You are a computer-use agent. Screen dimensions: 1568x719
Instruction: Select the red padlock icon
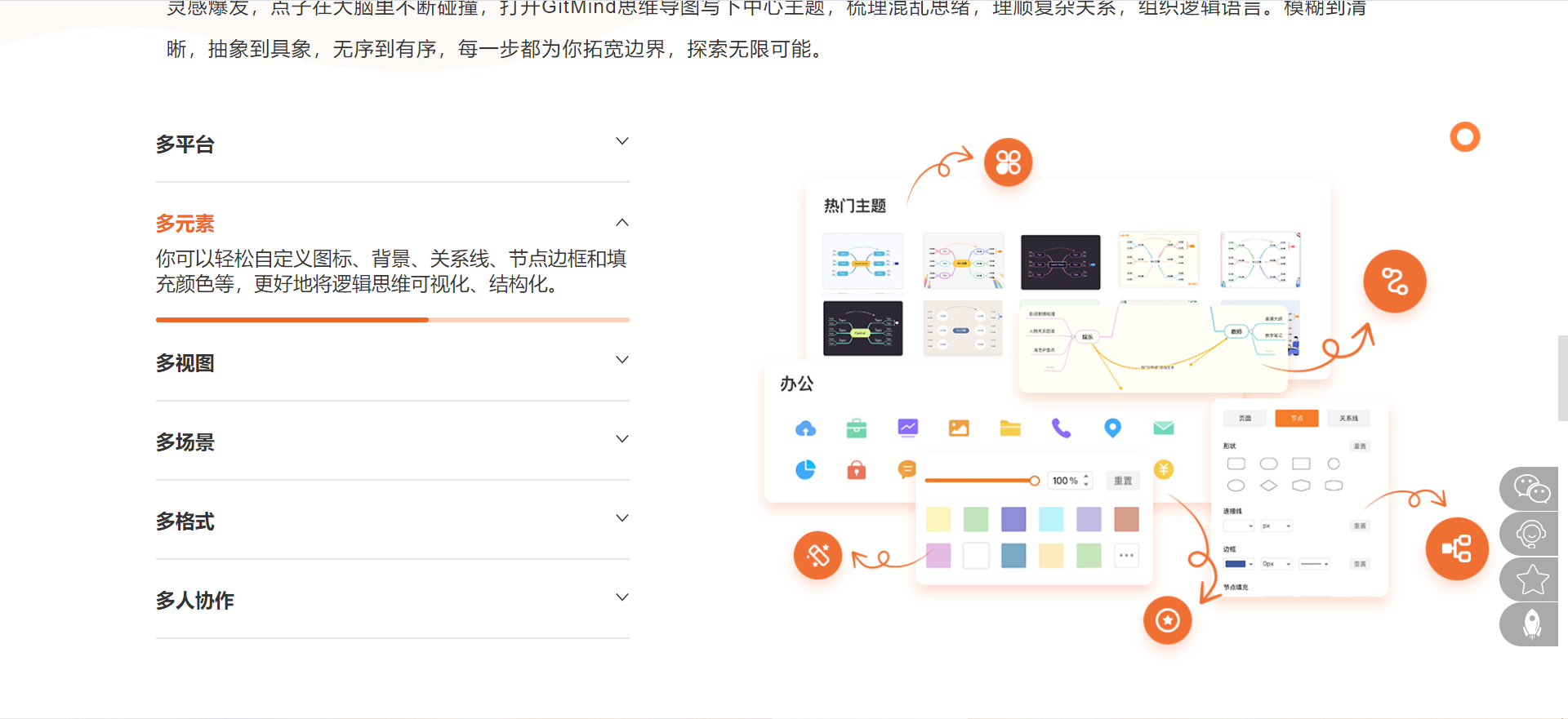click(x=857, y=469)
